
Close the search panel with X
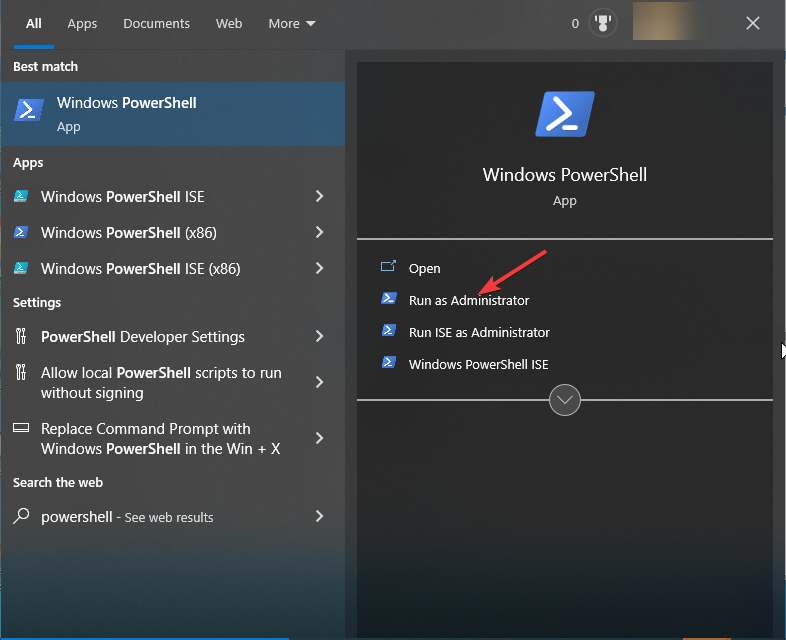pyautogui.click(x=753, y=23)
